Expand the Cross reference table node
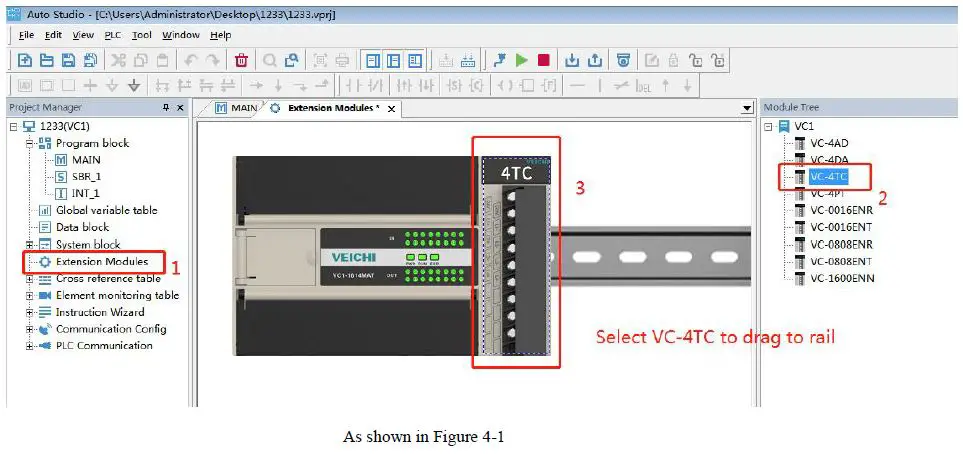 coord(29,278)
